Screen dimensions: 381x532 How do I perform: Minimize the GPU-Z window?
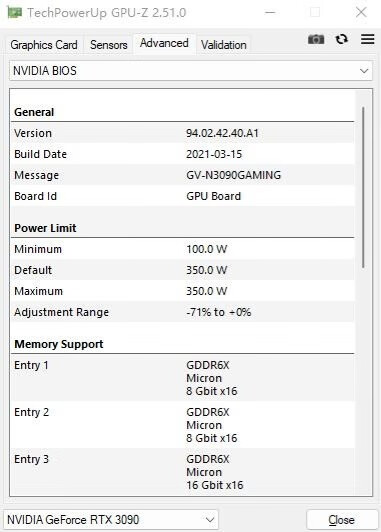pyautogui.click(x=270, y=13)
